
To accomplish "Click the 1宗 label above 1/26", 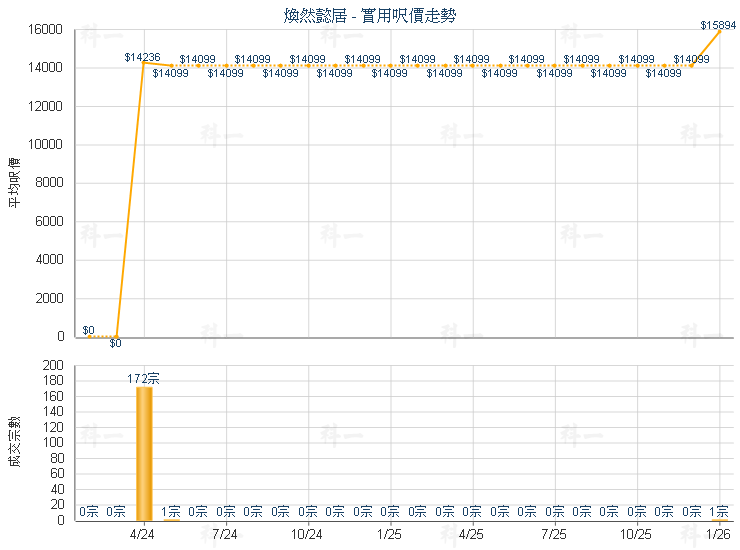I will [718, 512].
